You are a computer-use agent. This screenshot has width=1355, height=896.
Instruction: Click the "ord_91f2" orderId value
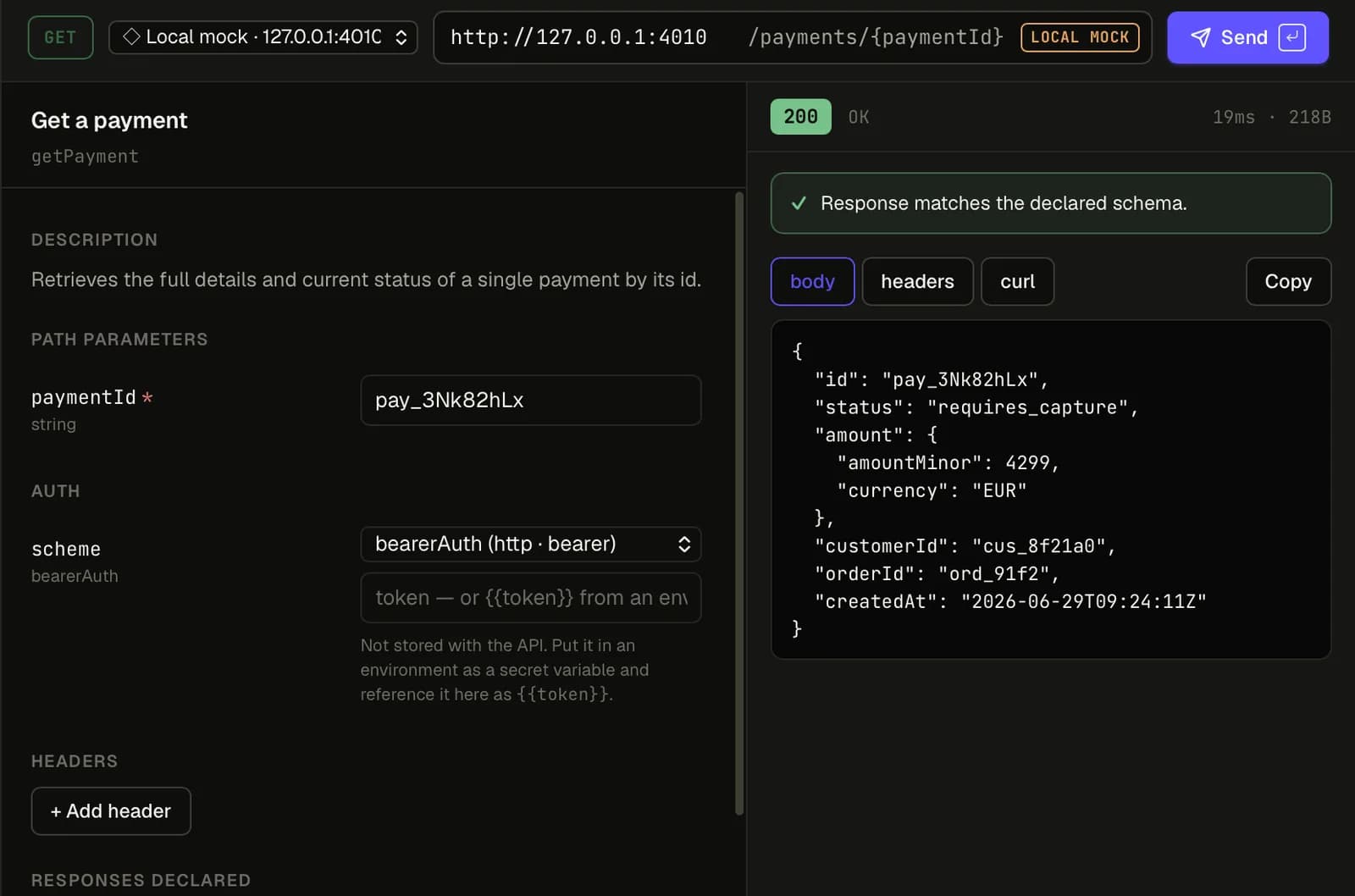993,574
